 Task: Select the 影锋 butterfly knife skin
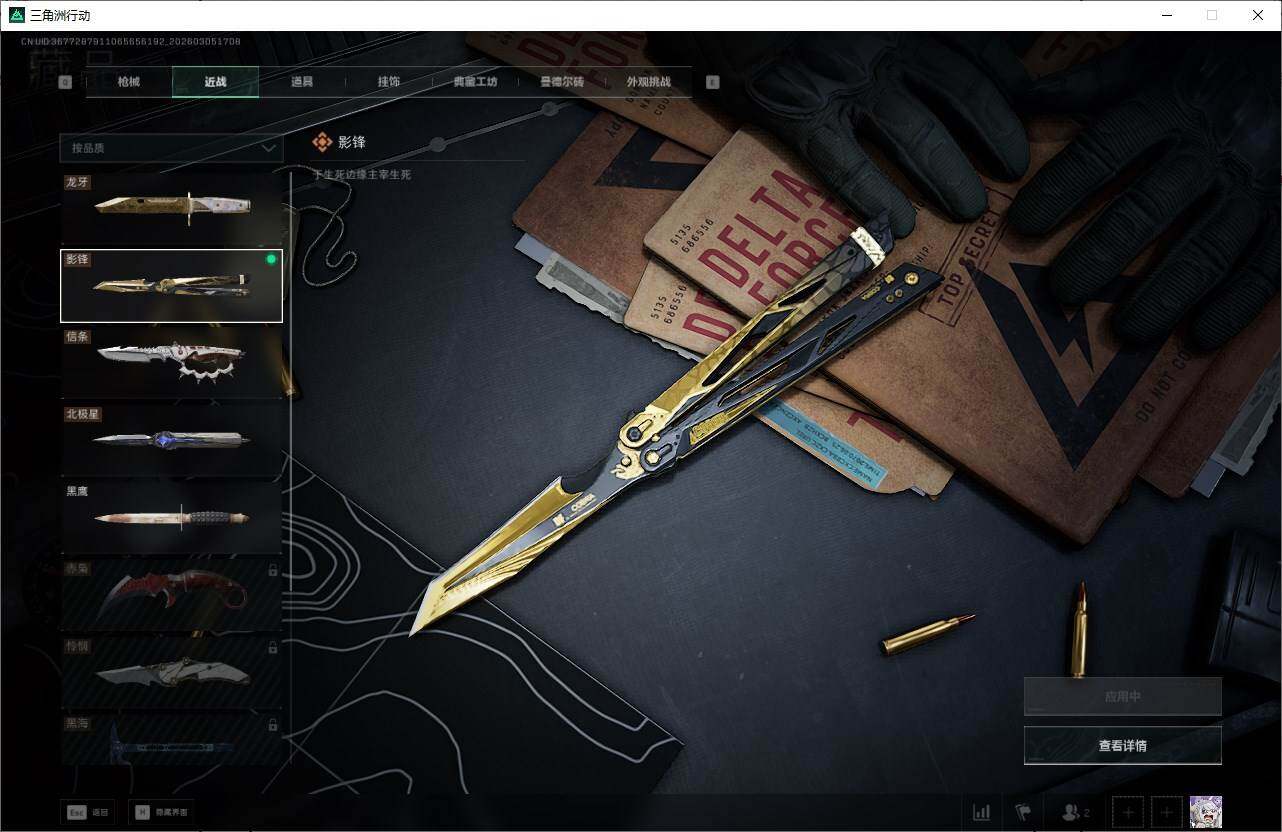pyautogui.click(x=171, y=286)
